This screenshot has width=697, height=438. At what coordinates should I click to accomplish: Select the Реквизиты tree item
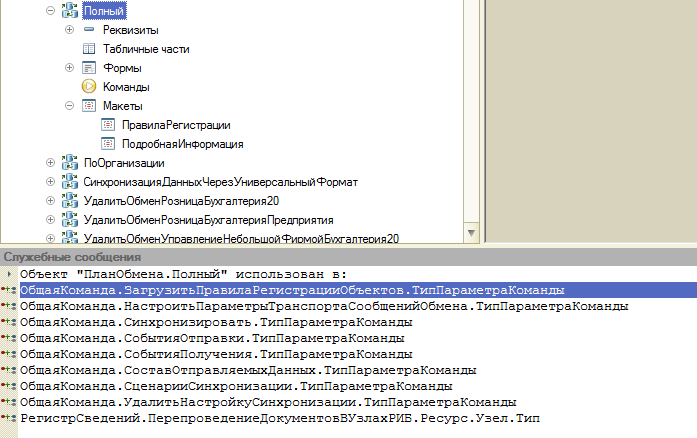click(131, 30)
